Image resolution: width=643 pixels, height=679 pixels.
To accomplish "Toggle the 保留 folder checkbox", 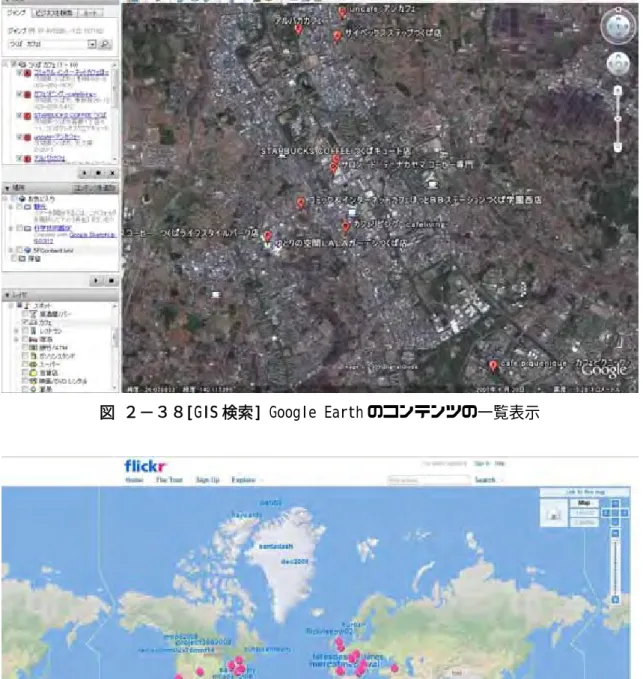I will [x=14, y=259].
